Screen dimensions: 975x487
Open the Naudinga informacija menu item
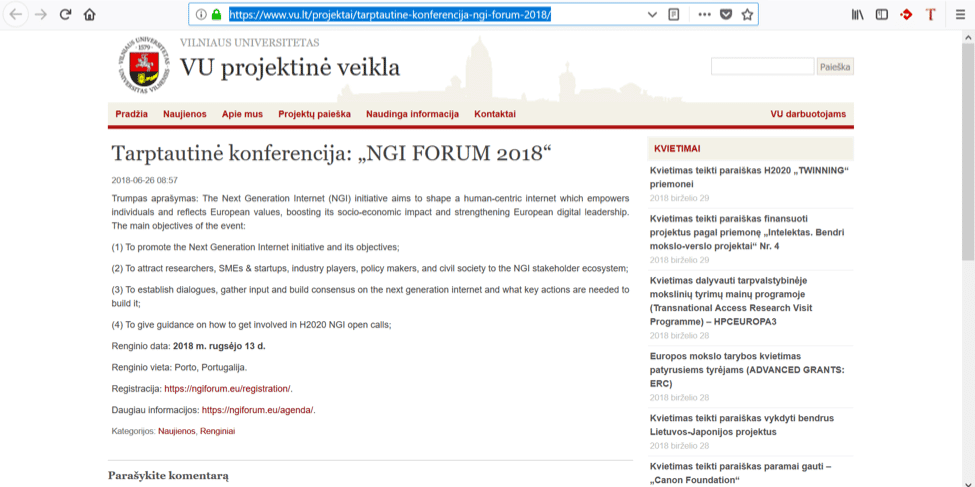(x=412, y=114)
